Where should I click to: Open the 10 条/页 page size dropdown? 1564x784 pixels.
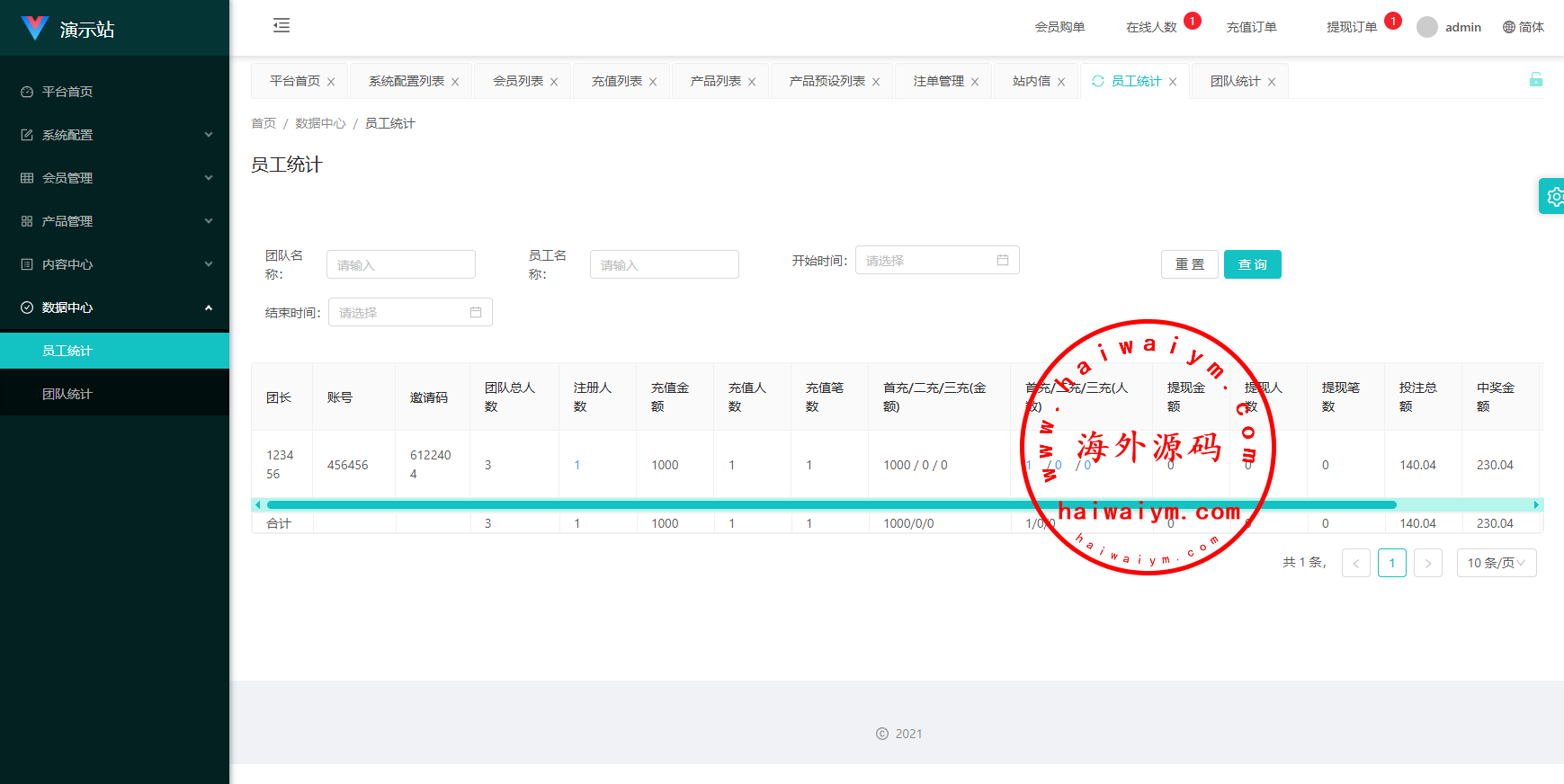1496,563
